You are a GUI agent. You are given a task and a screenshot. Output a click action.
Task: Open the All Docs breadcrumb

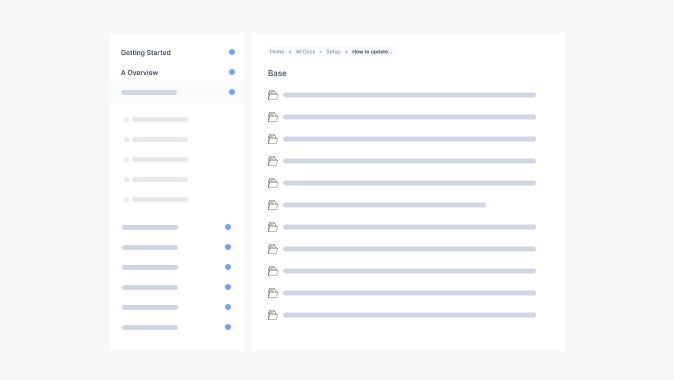pos(305,52)
